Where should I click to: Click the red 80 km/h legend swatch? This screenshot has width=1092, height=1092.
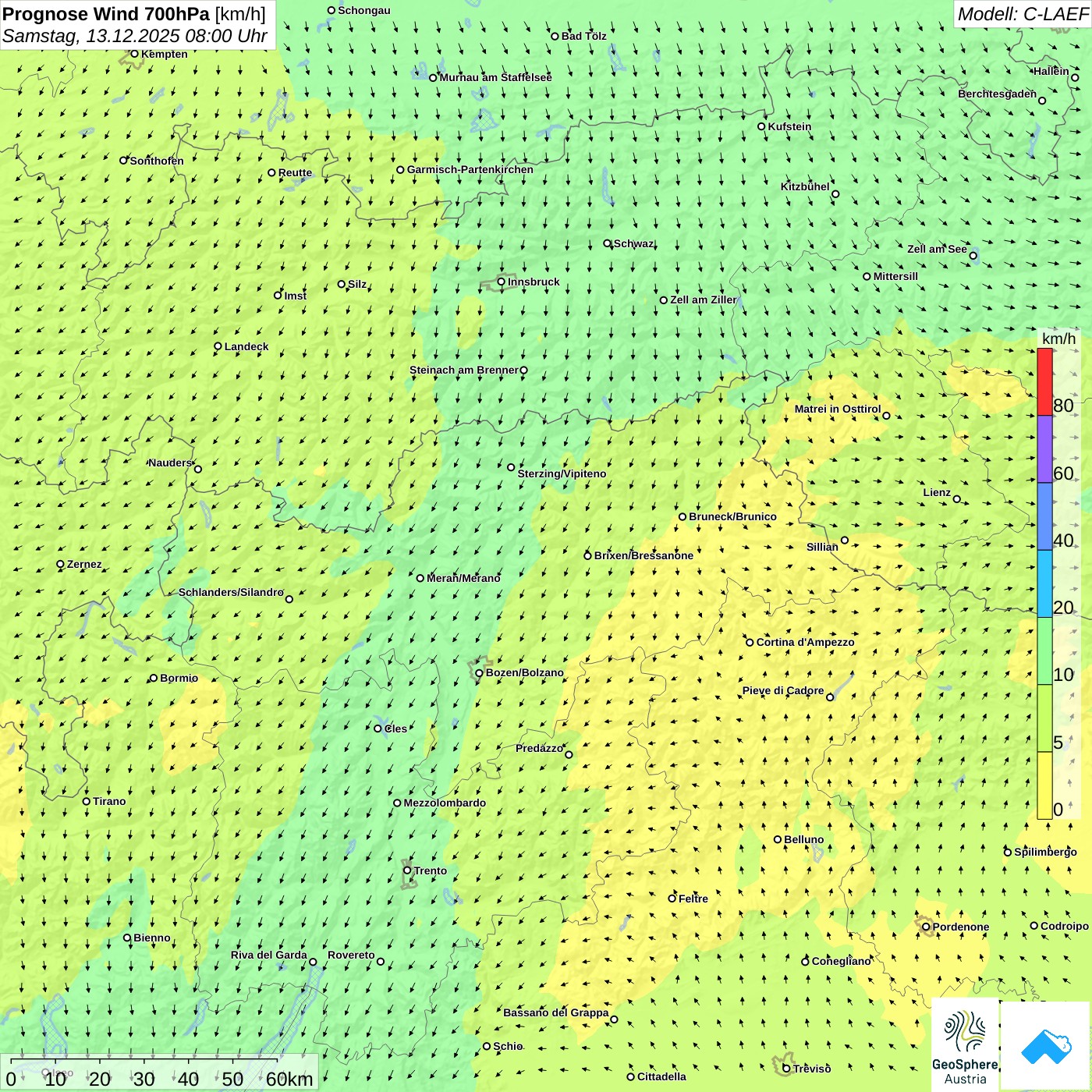(1044, 381)
